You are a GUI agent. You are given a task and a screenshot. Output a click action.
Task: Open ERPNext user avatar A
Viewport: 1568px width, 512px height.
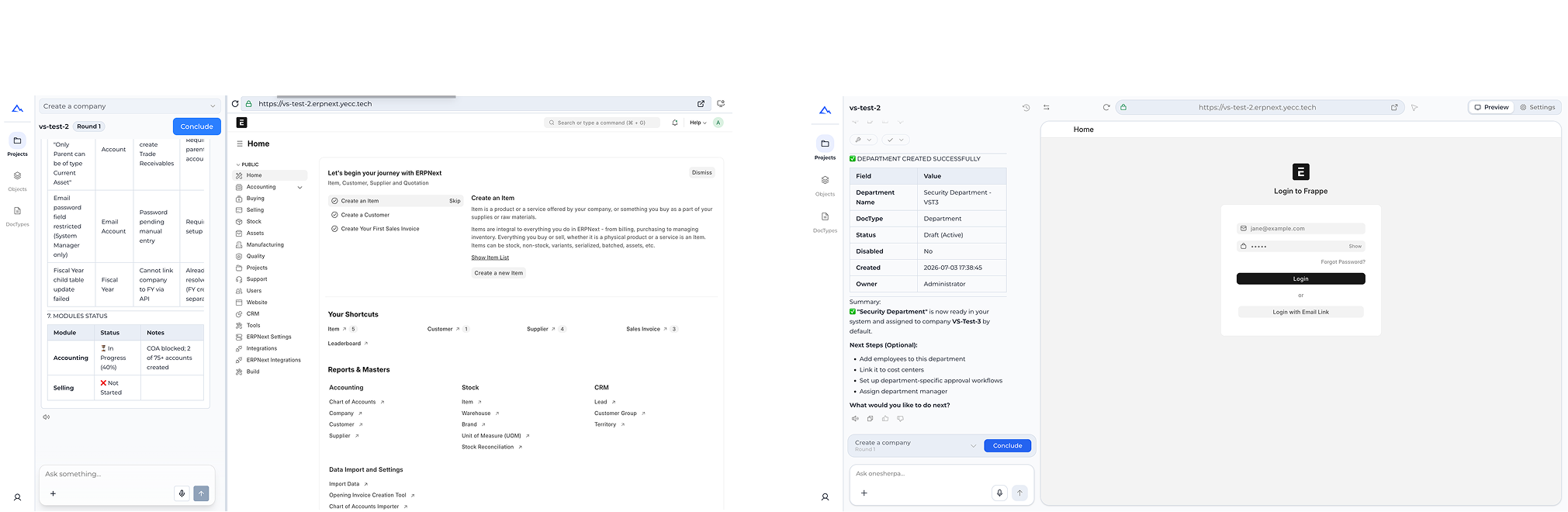[x=718, y=123]
